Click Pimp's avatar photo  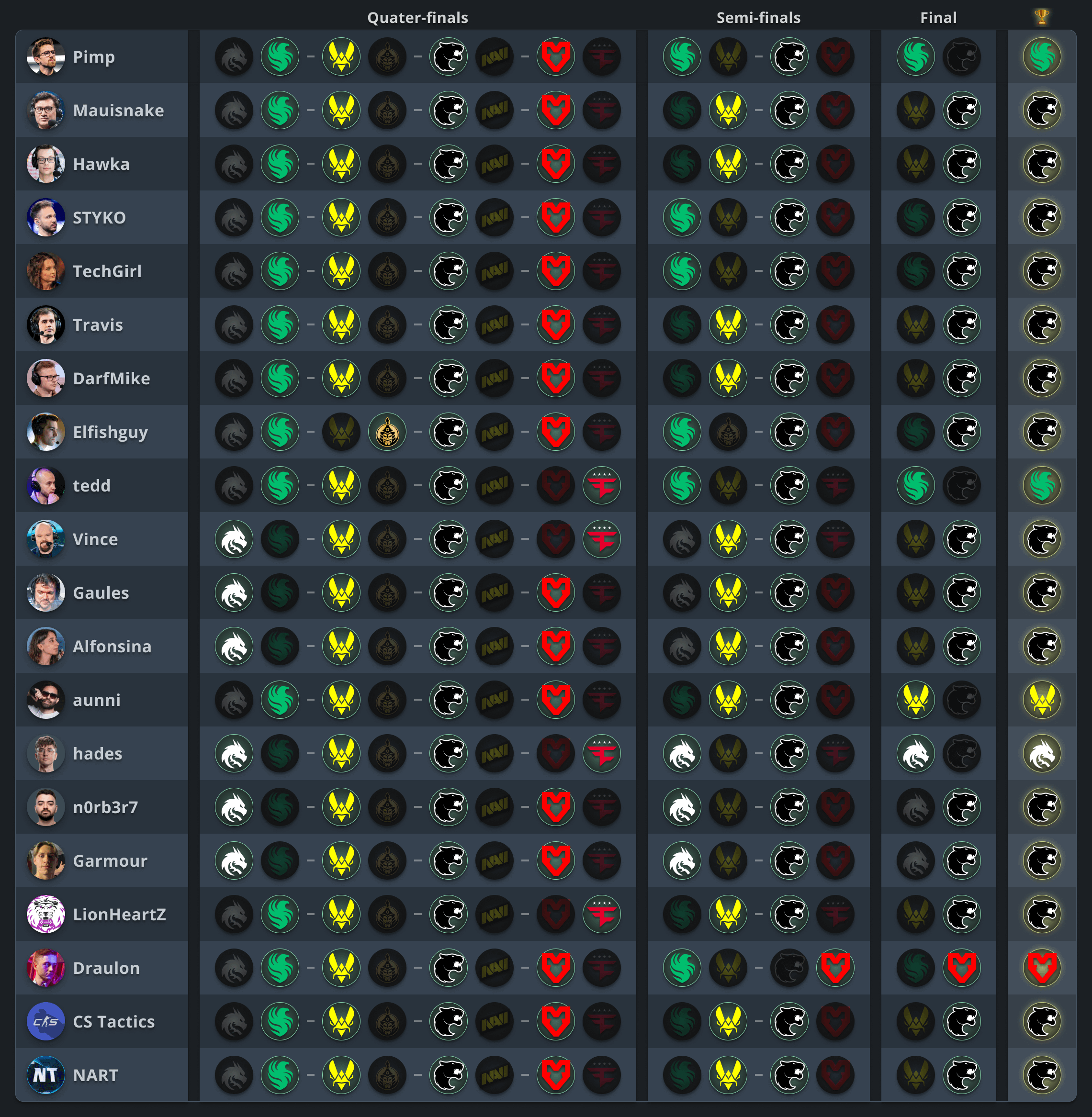pos(46,57)
